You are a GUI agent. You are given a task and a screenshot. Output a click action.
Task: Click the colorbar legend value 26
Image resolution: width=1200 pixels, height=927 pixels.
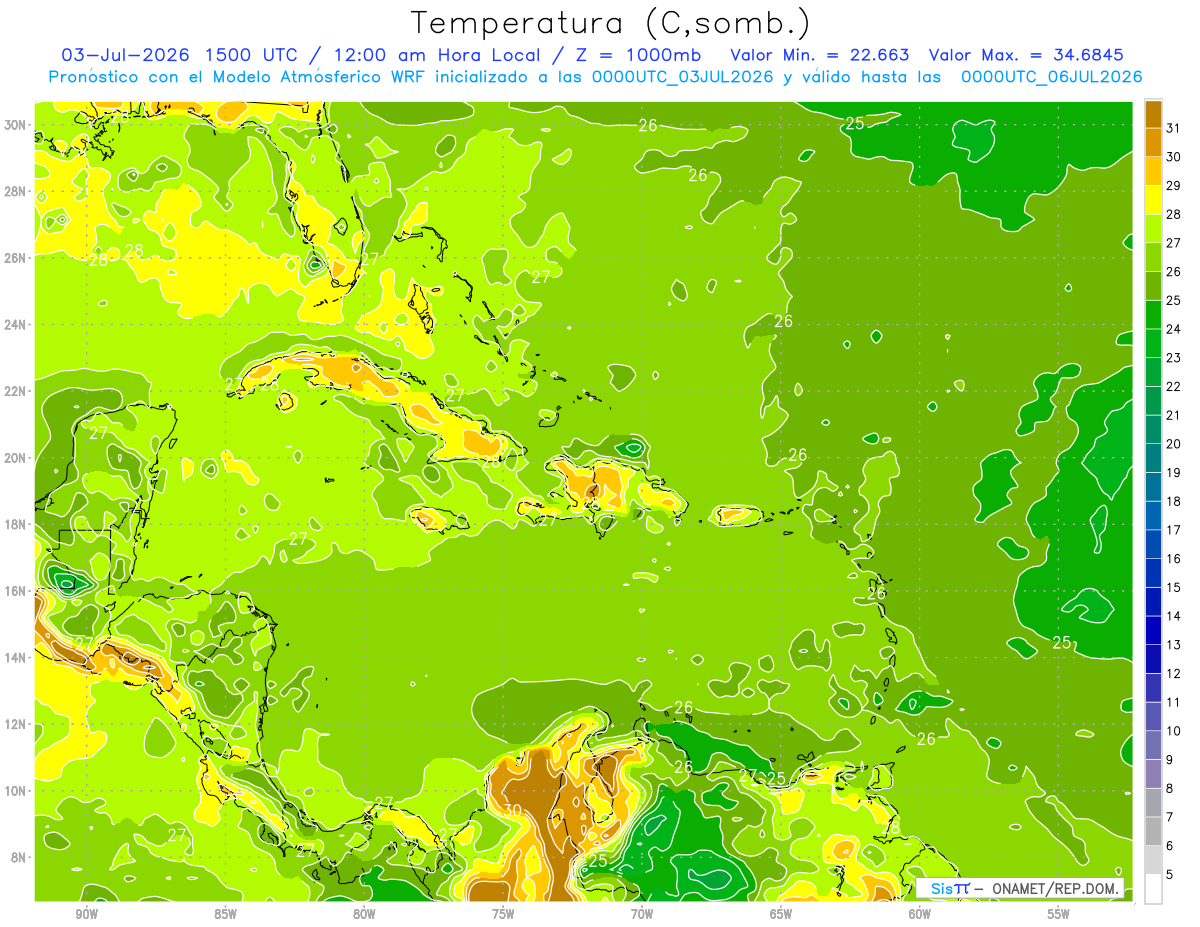pos(1174,272)
